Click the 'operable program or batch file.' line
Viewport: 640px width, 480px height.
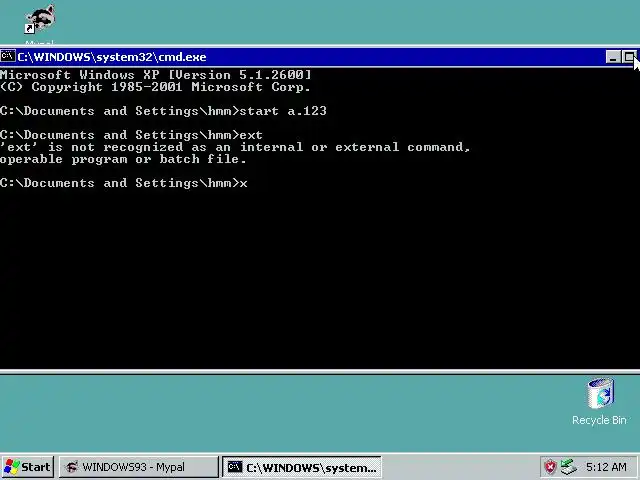coord(123,159)
